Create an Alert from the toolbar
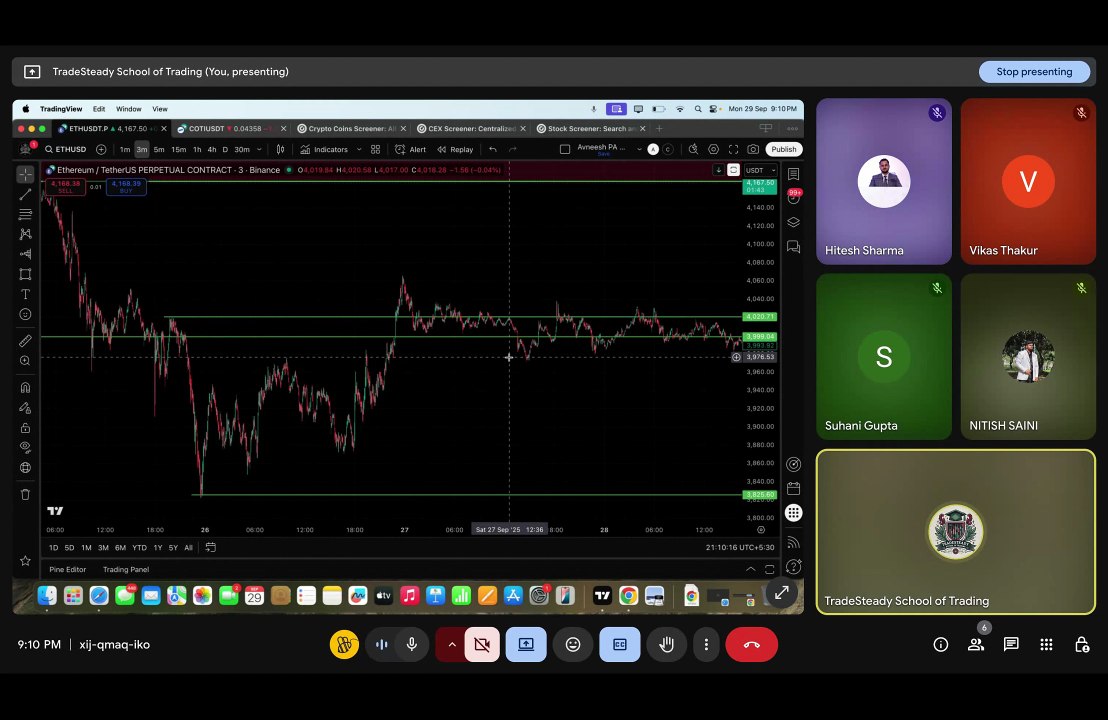 coord(411,149)
